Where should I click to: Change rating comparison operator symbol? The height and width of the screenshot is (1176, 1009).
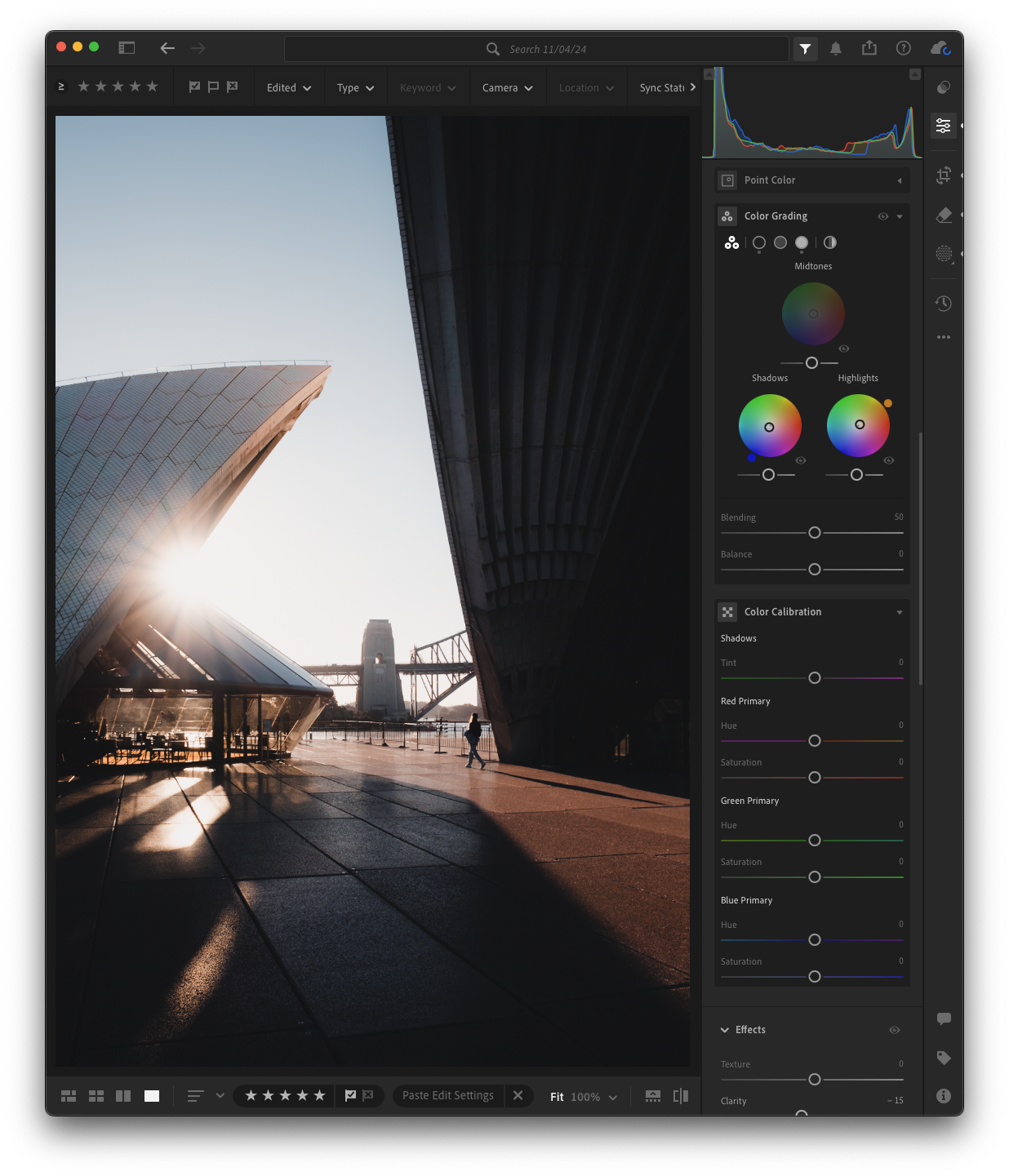click(61, 87)
